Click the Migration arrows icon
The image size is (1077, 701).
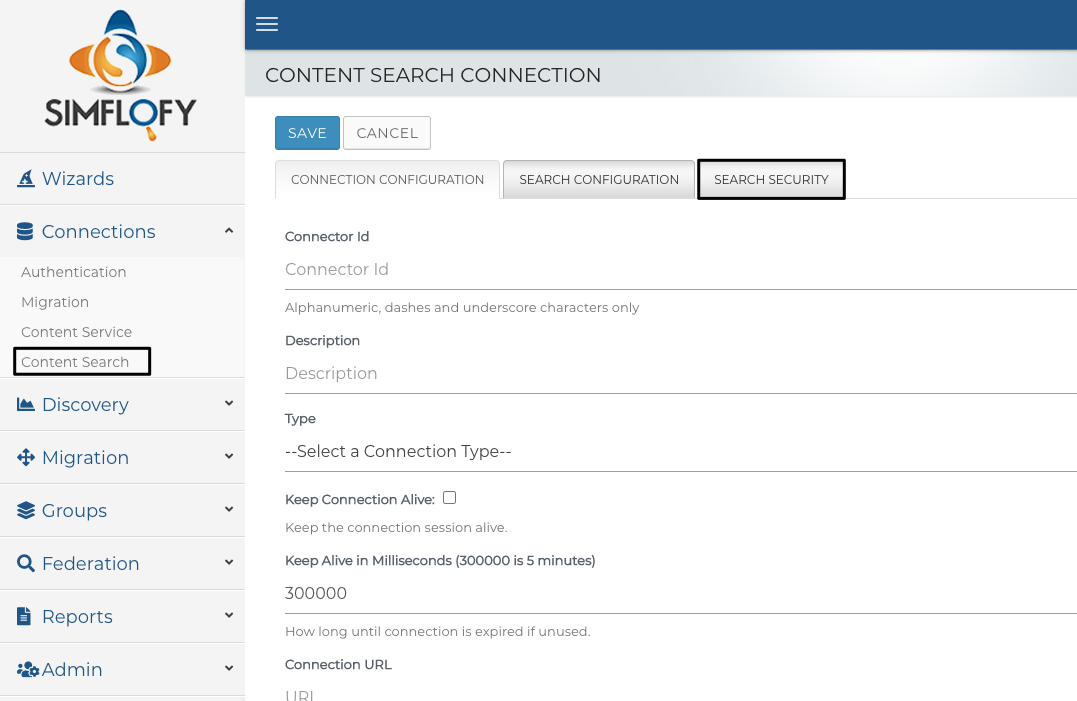pos(26,457)
